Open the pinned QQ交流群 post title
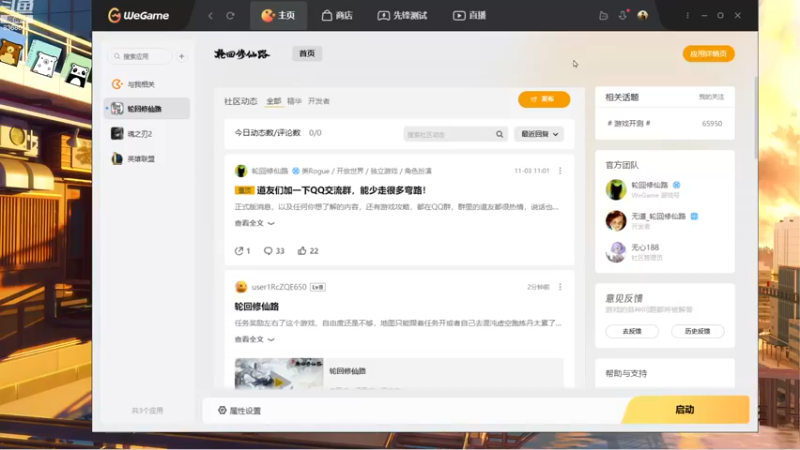This screenshot has height=450, width=800. (x=341, y=190)
